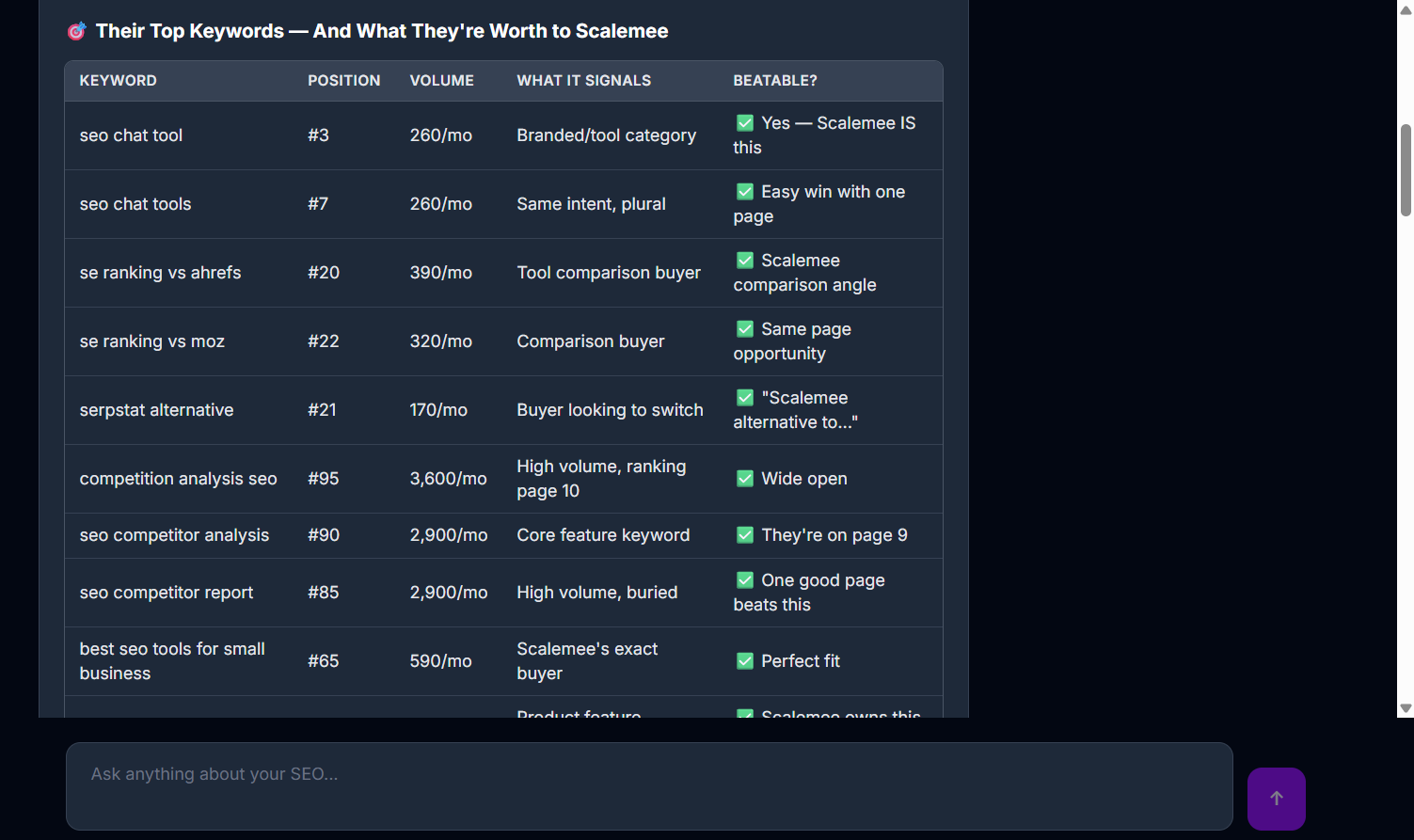Click the 'Same intent, plural' signal cell
Image resolution: width=1414 pixels, height=840 pixels.
coord(592,204)
